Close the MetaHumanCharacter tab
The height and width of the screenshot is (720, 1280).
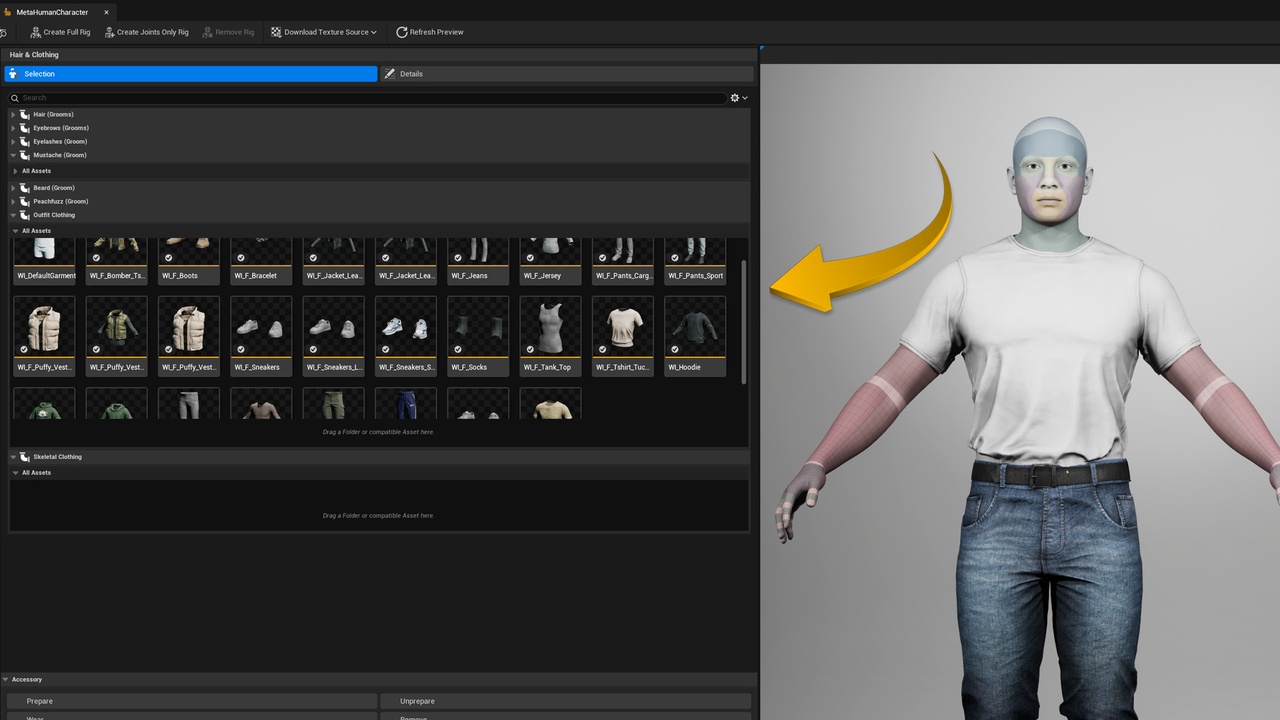point(106,12)
